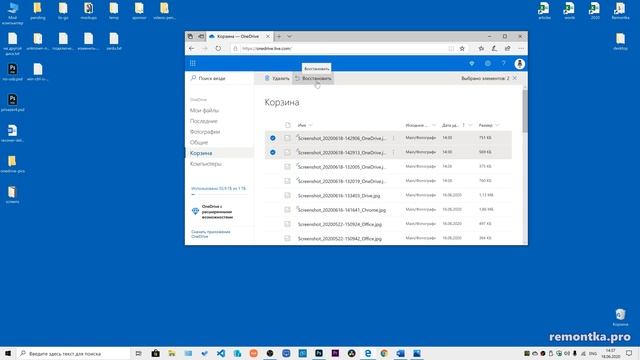This screenshot has height=360, width=640.
Task: Open the account avatar menu
Action: [x=520, y=64]
